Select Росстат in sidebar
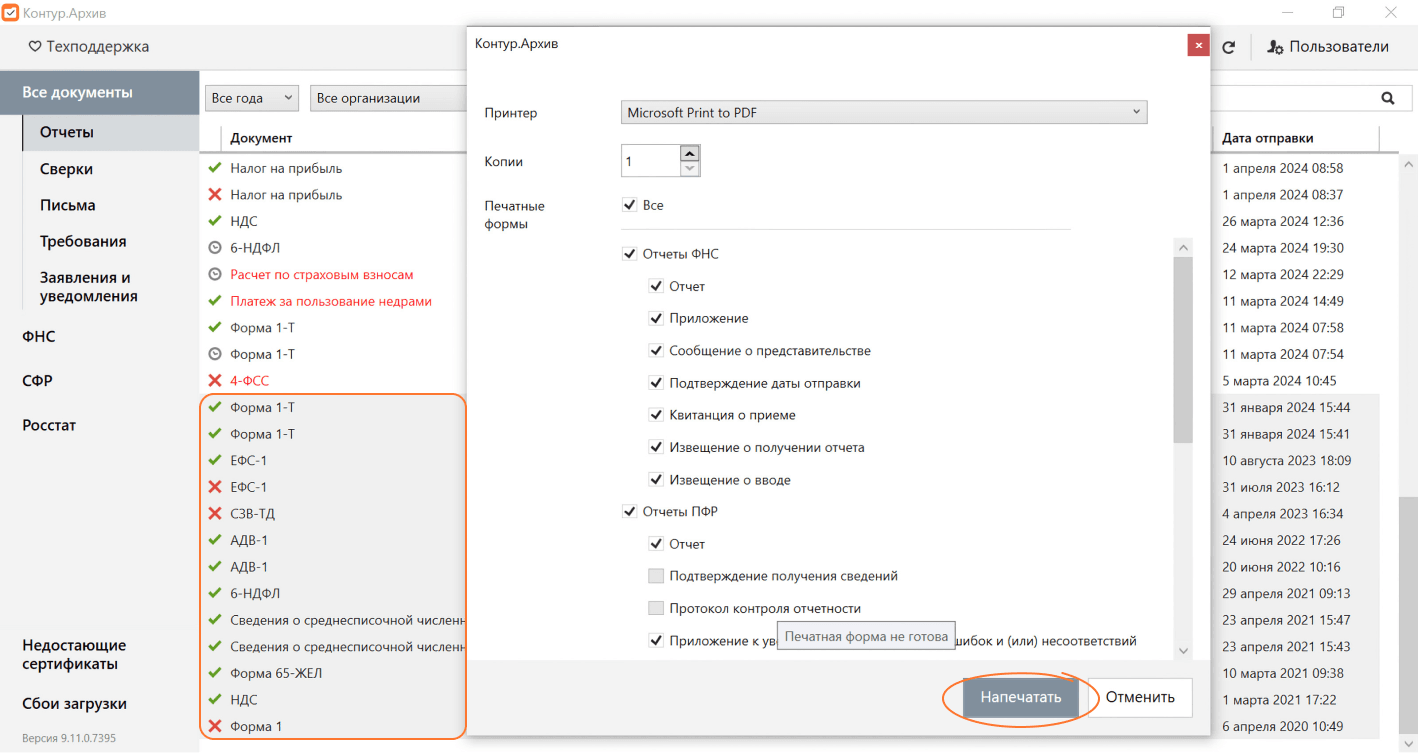Screen dimensions: 1418x753 pos(50,425)
